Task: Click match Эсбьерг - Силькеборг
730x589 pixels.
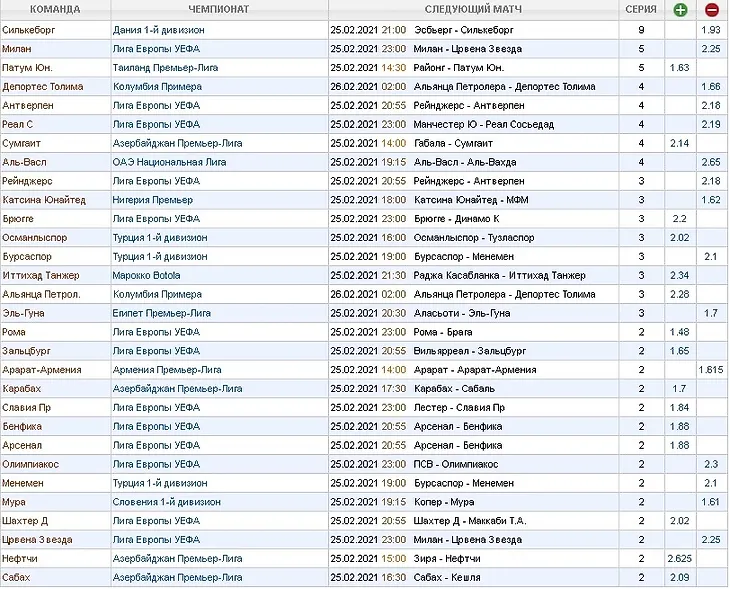Action: [x=464, y=30]
